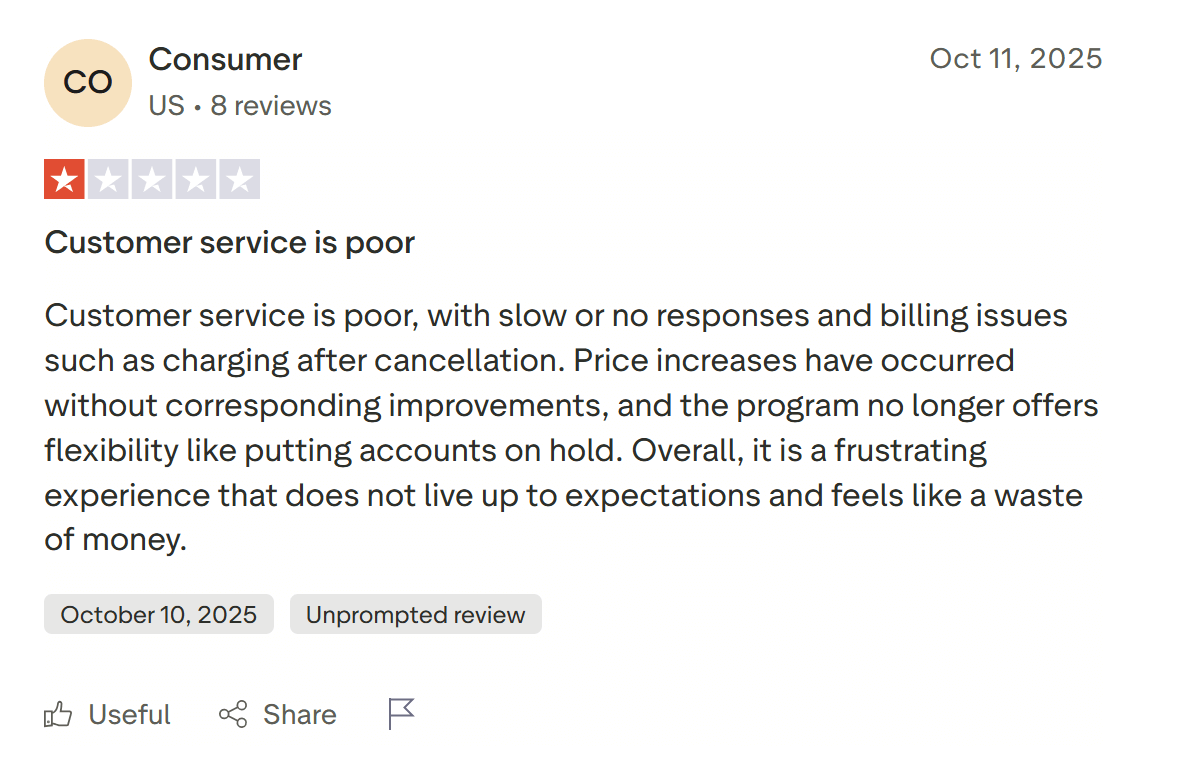Click the fifth star of the rating row

[x=239, y=178]
